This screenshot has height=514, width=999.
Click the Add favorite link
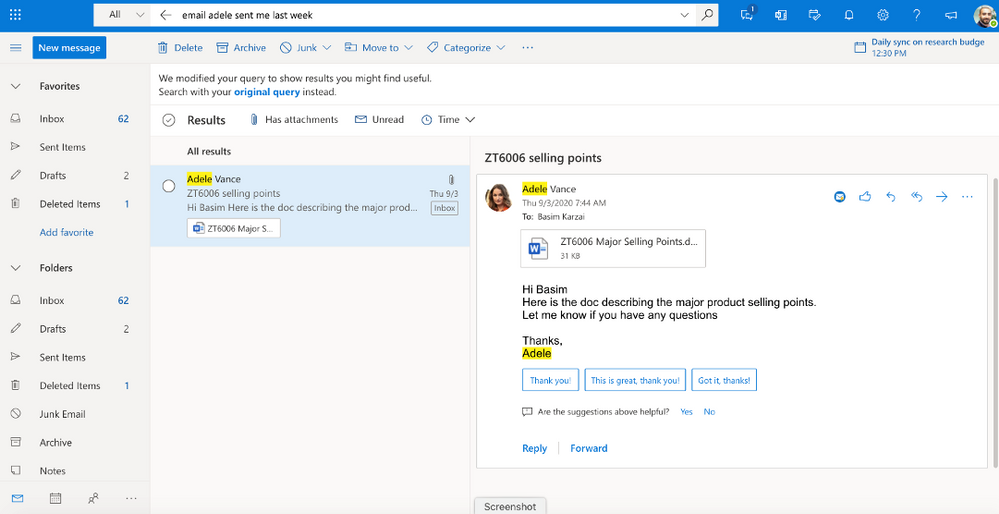point(66,232)
